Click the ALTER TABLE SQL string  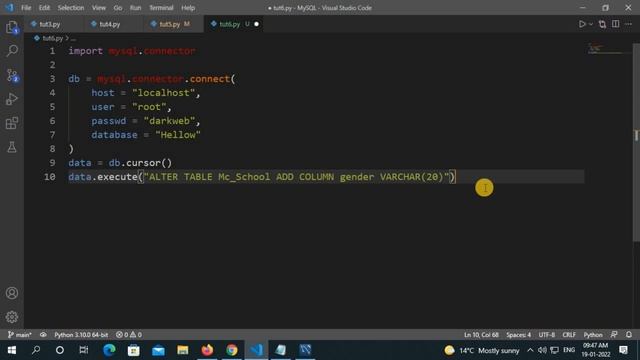coord(296,177)
